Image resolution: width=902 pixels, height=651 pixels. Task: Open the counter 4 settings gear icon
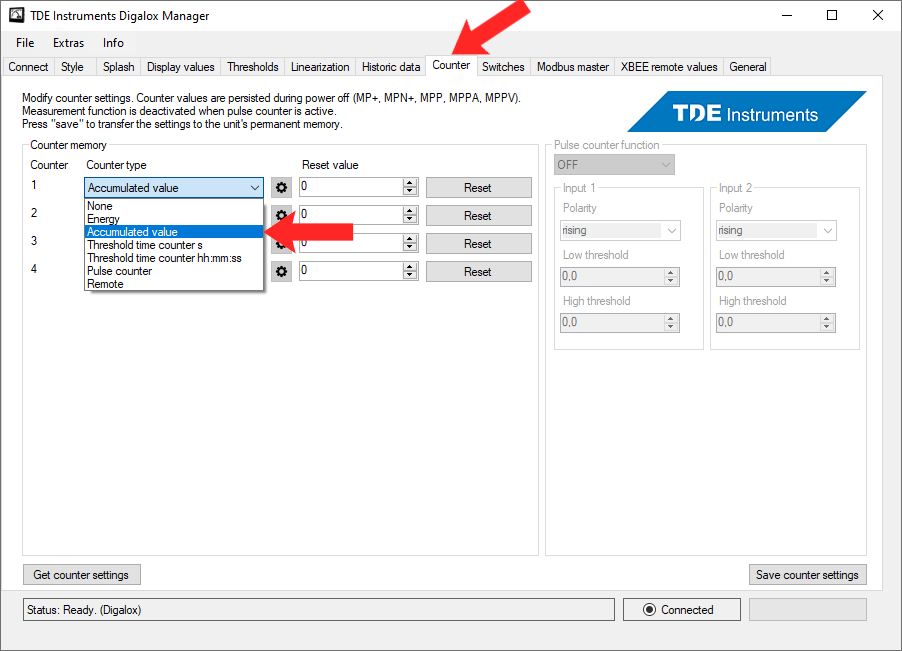(x=281, y=271)
